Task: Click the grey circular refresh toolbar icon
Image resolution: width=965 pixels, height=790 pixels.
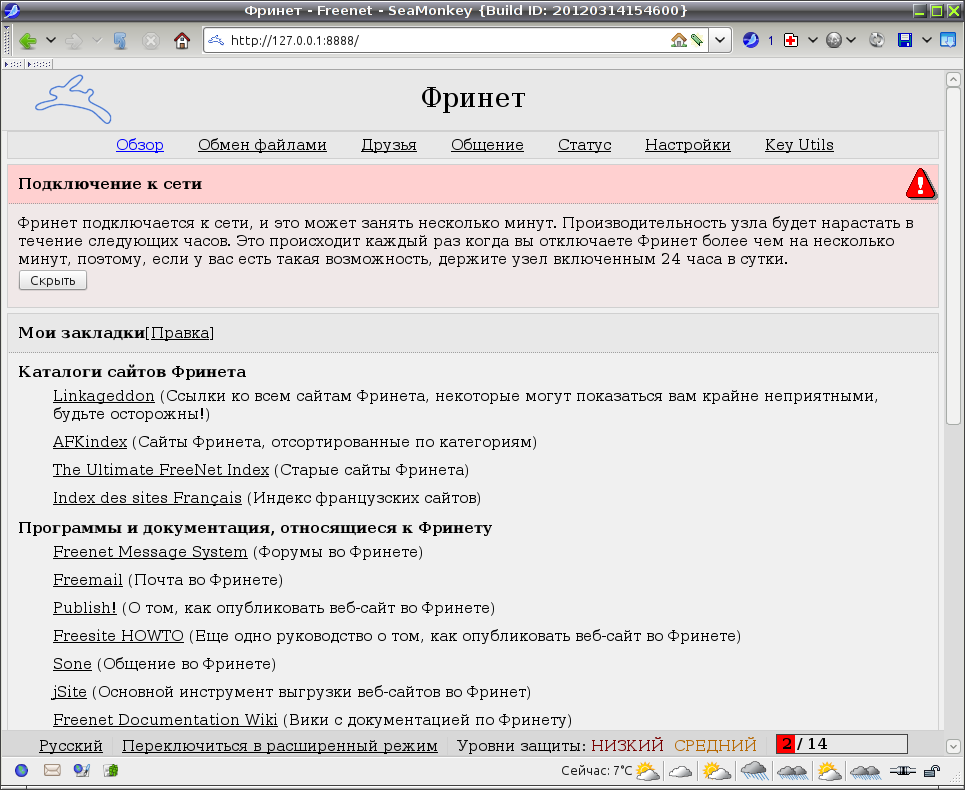Action: 876,41
